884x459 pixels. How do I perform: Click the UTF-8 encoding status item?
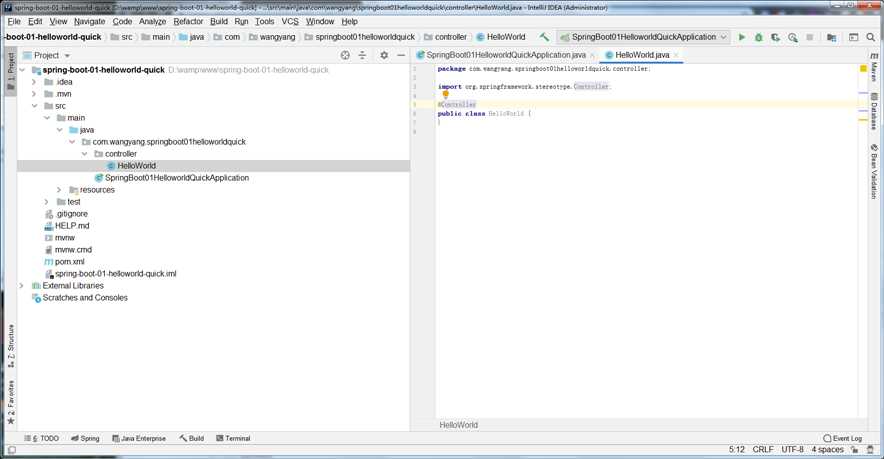[x=792, y=449]
